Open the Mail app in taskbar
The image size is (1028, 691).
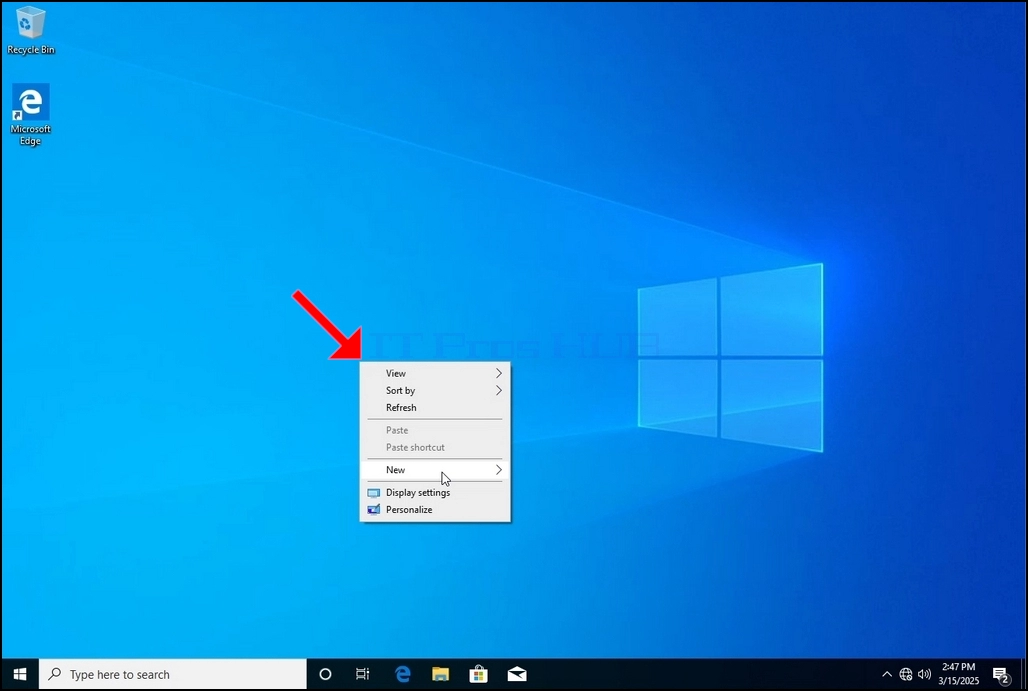coord(517,674)
